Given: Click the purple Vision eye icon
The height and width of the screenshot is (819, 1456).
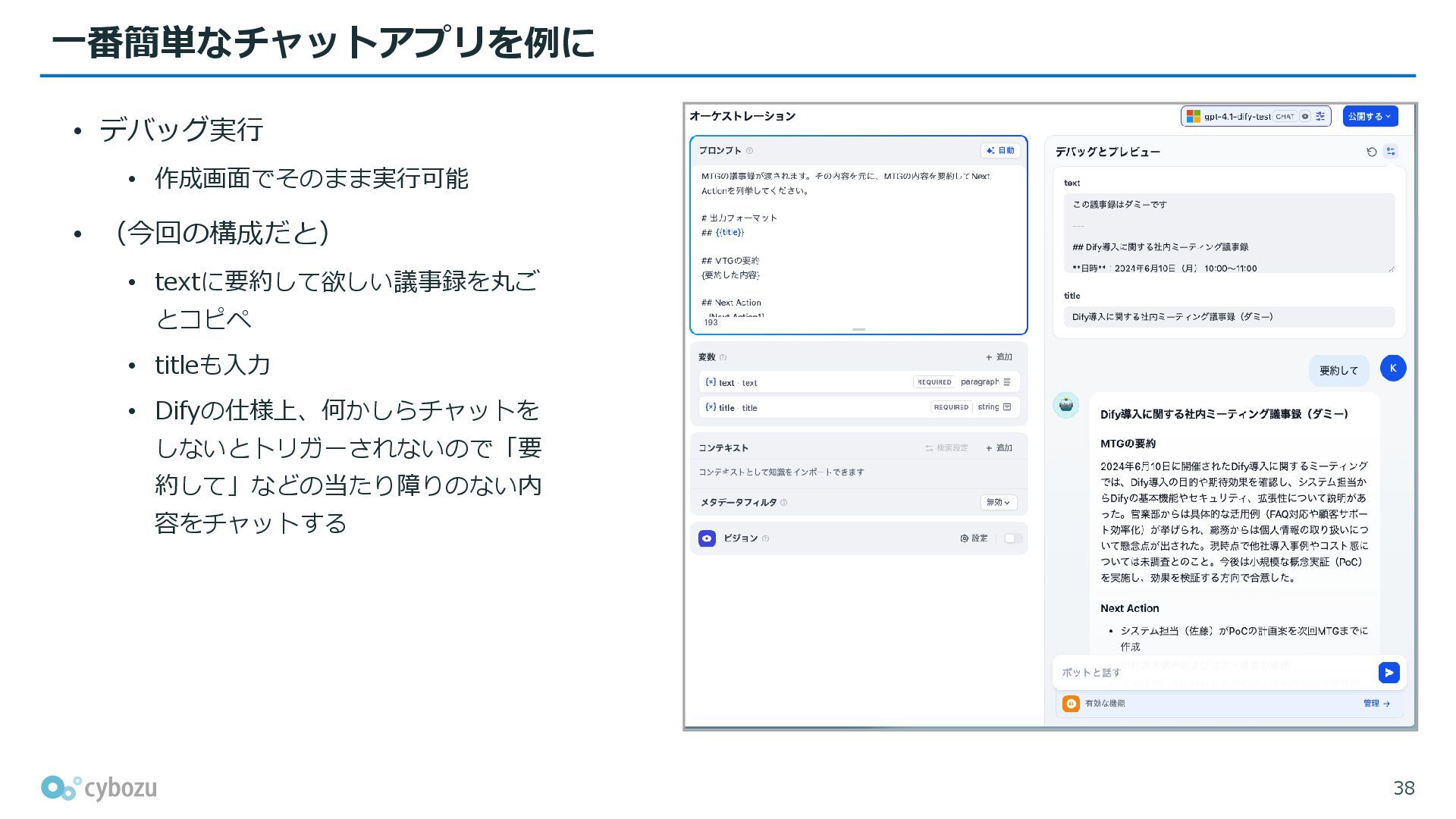Looking at the screenshot, I should click(707, 538).
